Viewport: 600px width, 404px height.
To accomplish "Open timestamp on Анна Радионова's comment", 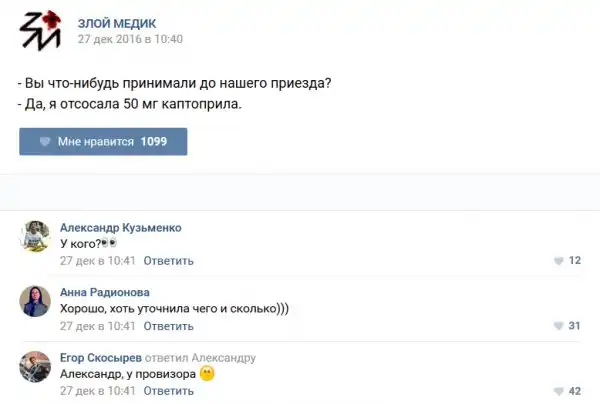I will pyautogui.click(x=97, y=326).
